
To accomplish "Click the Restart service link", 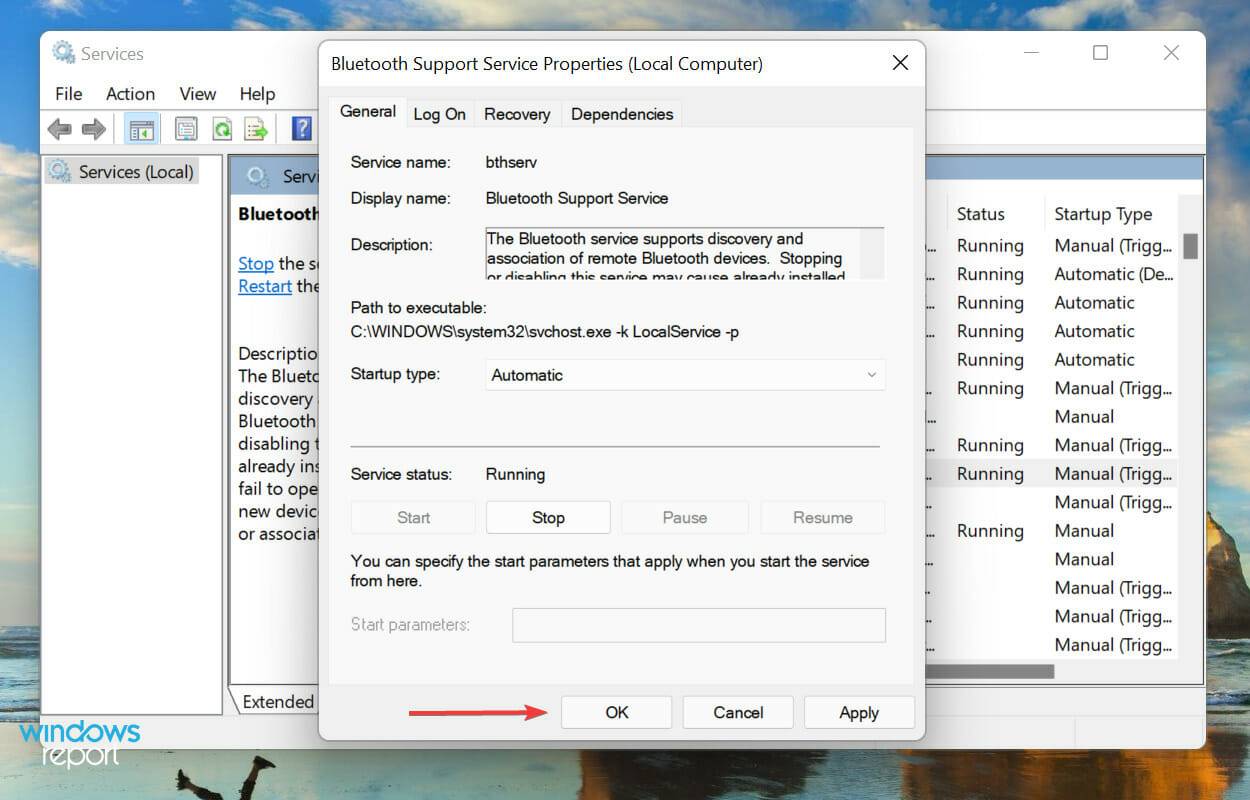I will [265, 286].
